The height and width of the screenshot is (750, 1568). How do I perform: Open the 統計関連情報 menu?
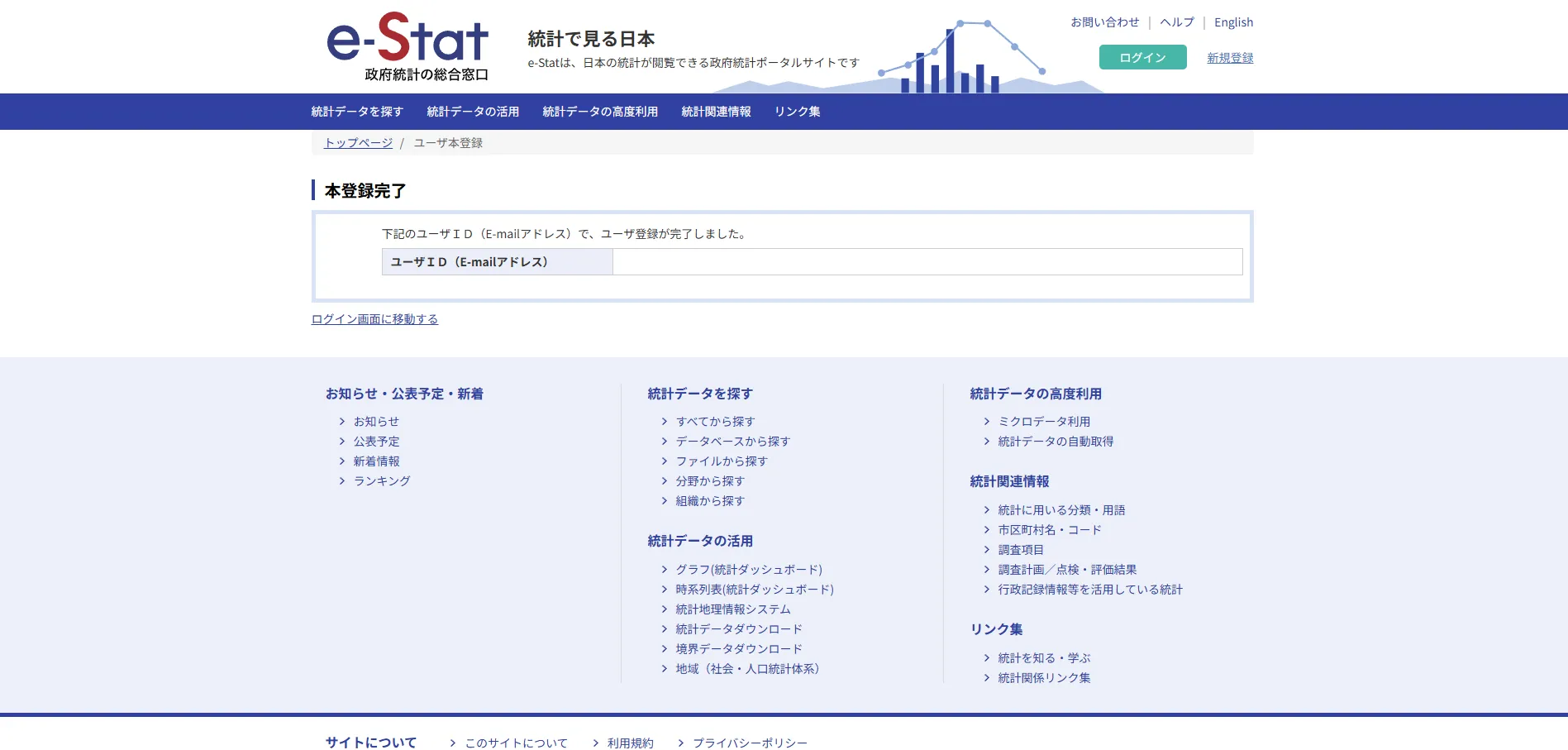[x=716, y=112]
